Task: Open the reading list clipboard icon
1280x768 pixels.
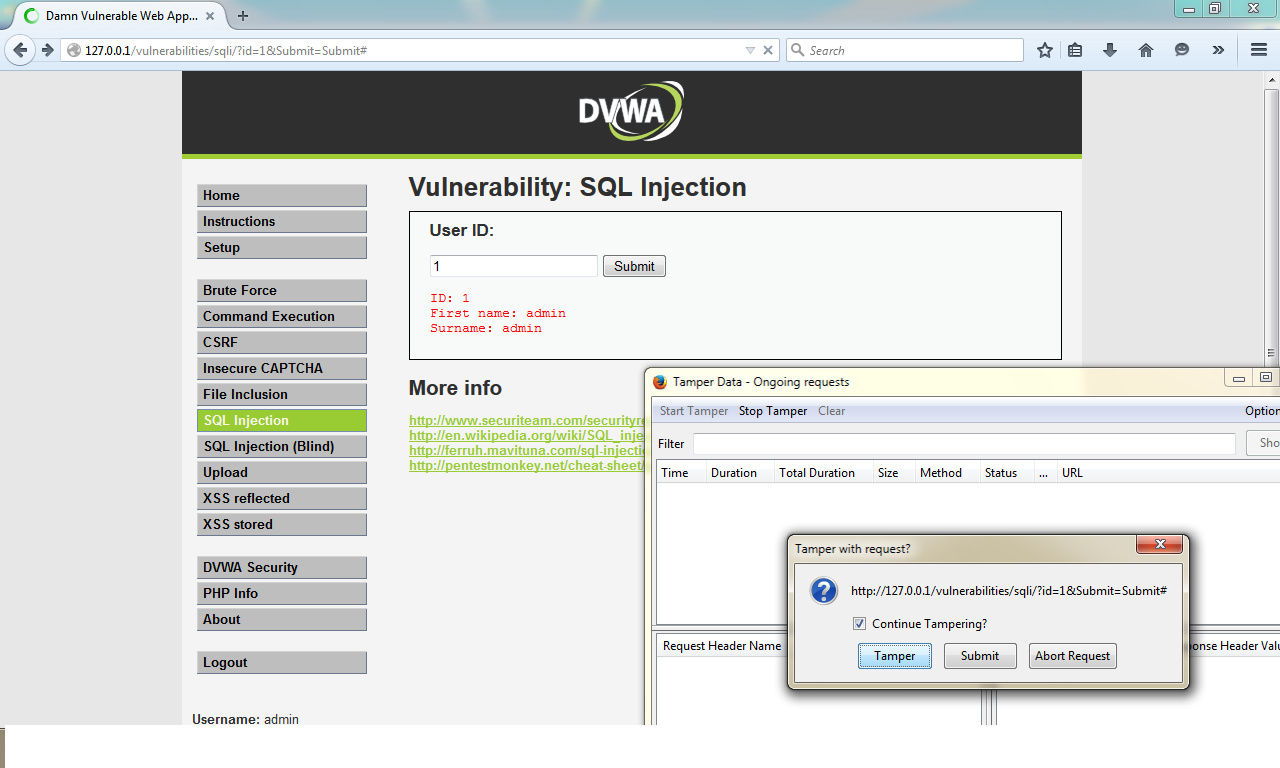Action: [1075, 49]
